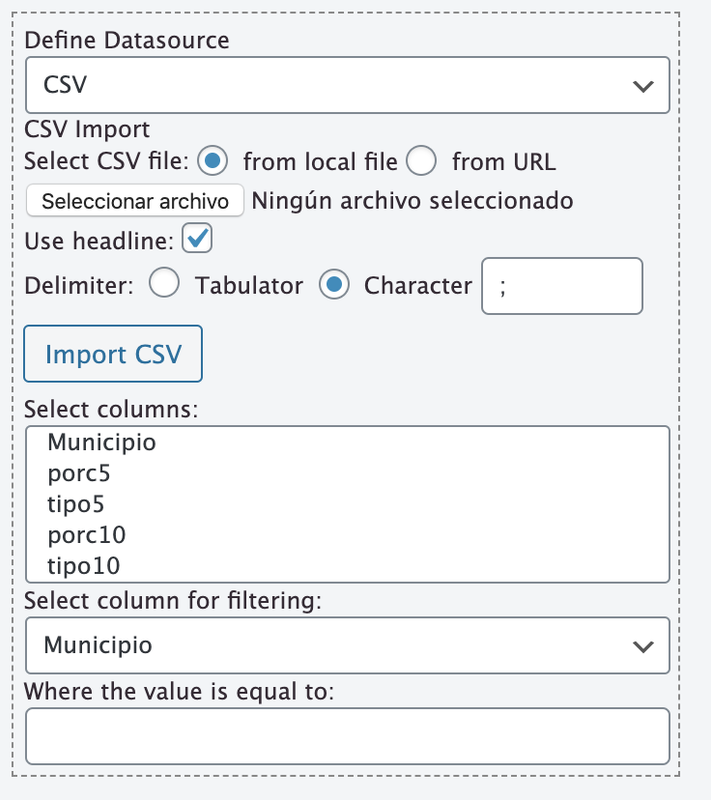Open the Define Datasource dropdown
Screen dimensions: 711x800
click(346, 85)
